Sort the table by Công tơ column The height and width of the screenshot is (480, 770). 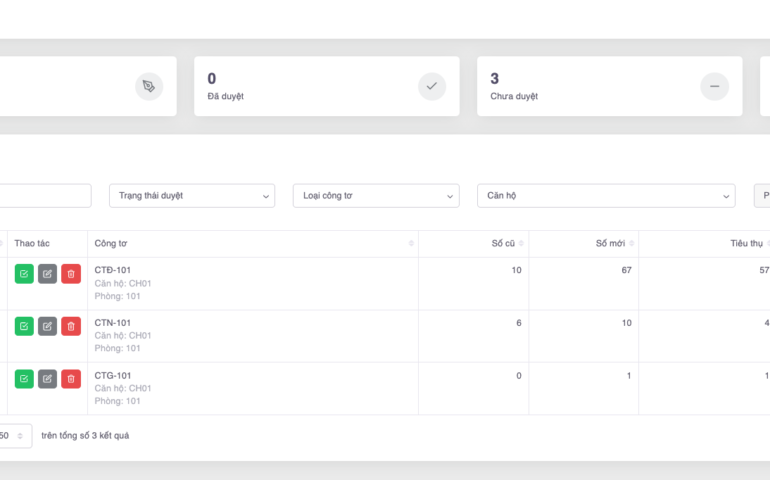[x=411, y=244]
